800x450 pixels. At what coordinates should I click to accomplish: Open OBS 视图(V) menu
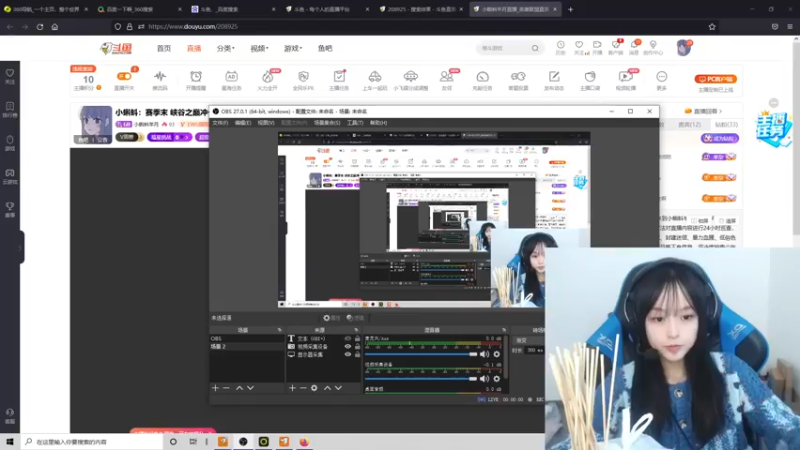(266, 123)
